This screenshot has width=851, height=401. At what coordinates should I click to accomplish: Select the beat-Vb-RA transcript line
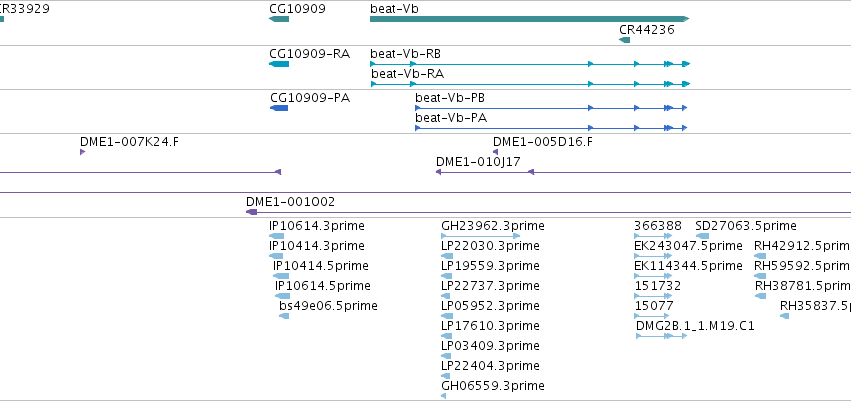(x=530, y=84)
